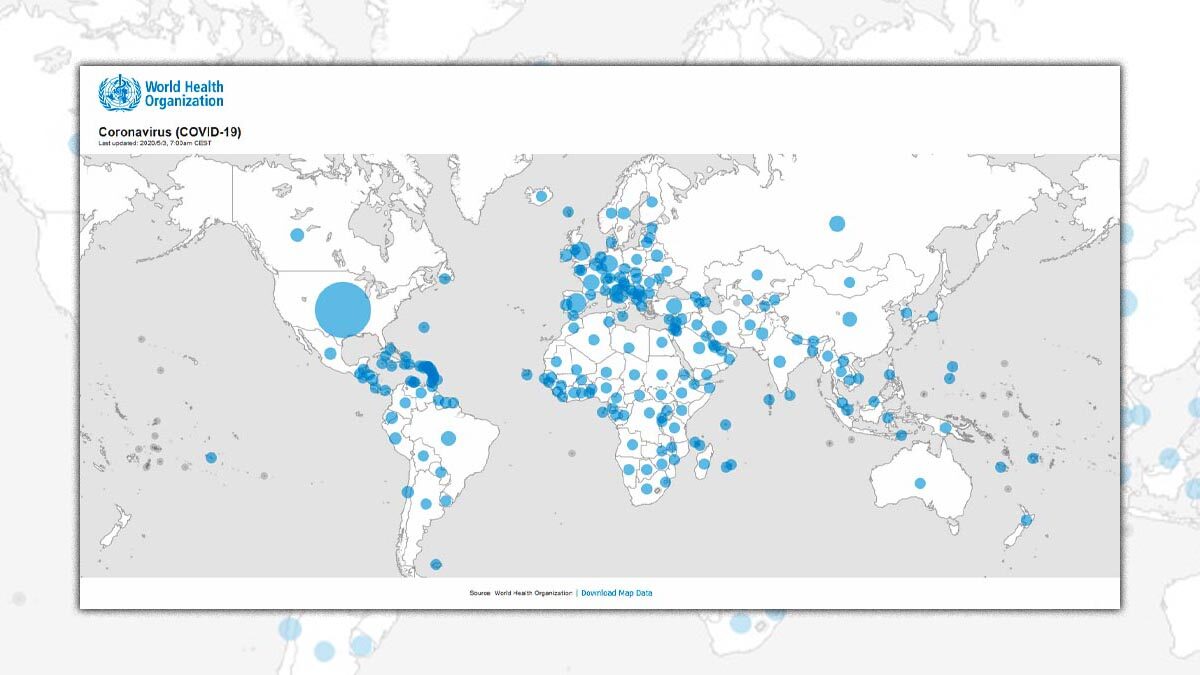Select the large bubble over the United States

(343, 309)
